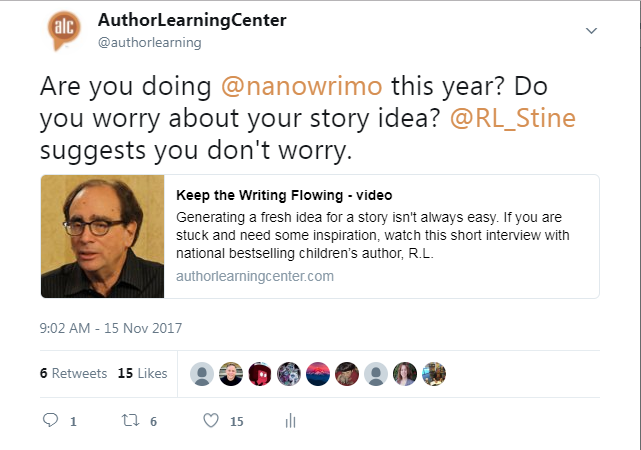Screen dimensions: 641x450
Task: Click the AuthorLearningCenter ALC profile logo
Action: [64, 30]
